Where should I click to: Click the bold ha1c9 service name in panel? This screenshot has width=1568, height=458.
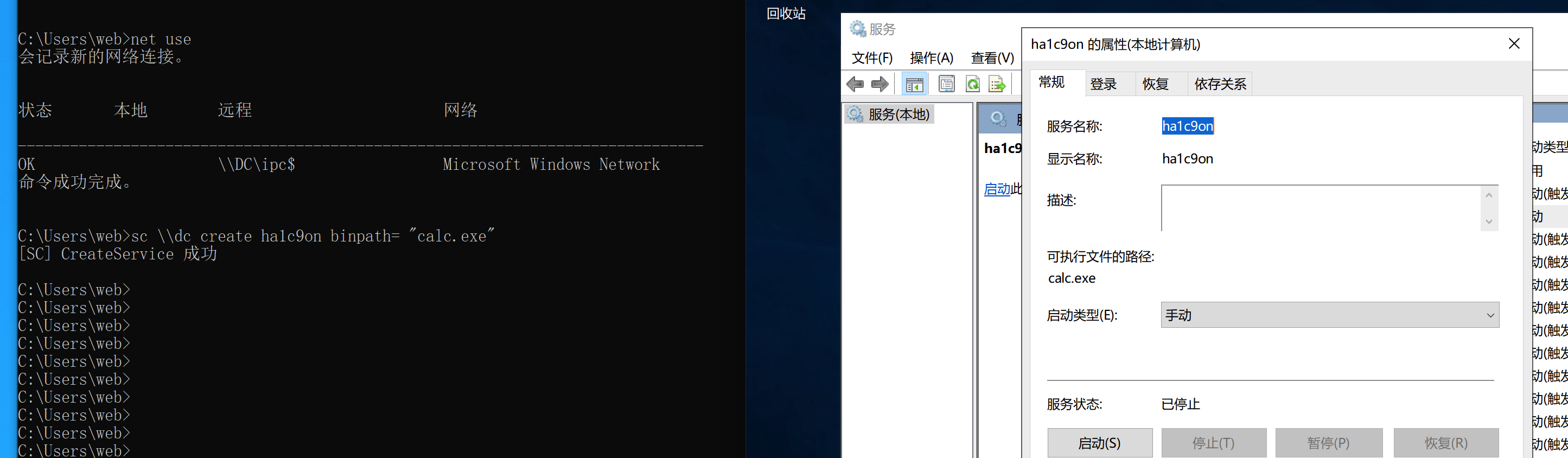click(1003, 148)
